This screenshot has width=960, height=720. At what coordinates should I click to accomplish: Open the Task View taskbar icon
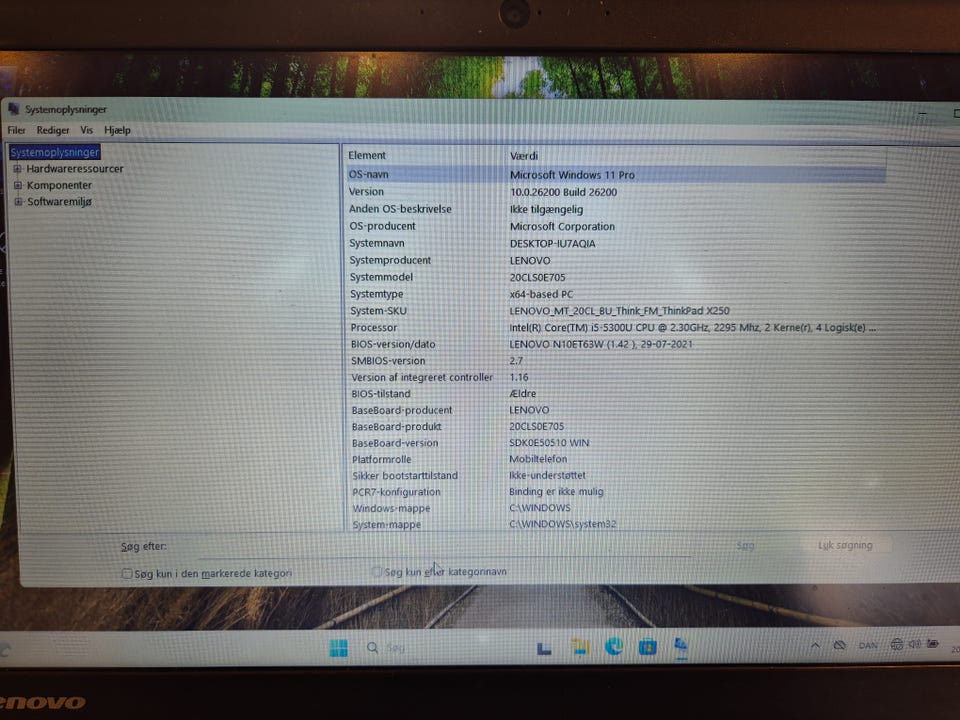(x=544, y=648)
